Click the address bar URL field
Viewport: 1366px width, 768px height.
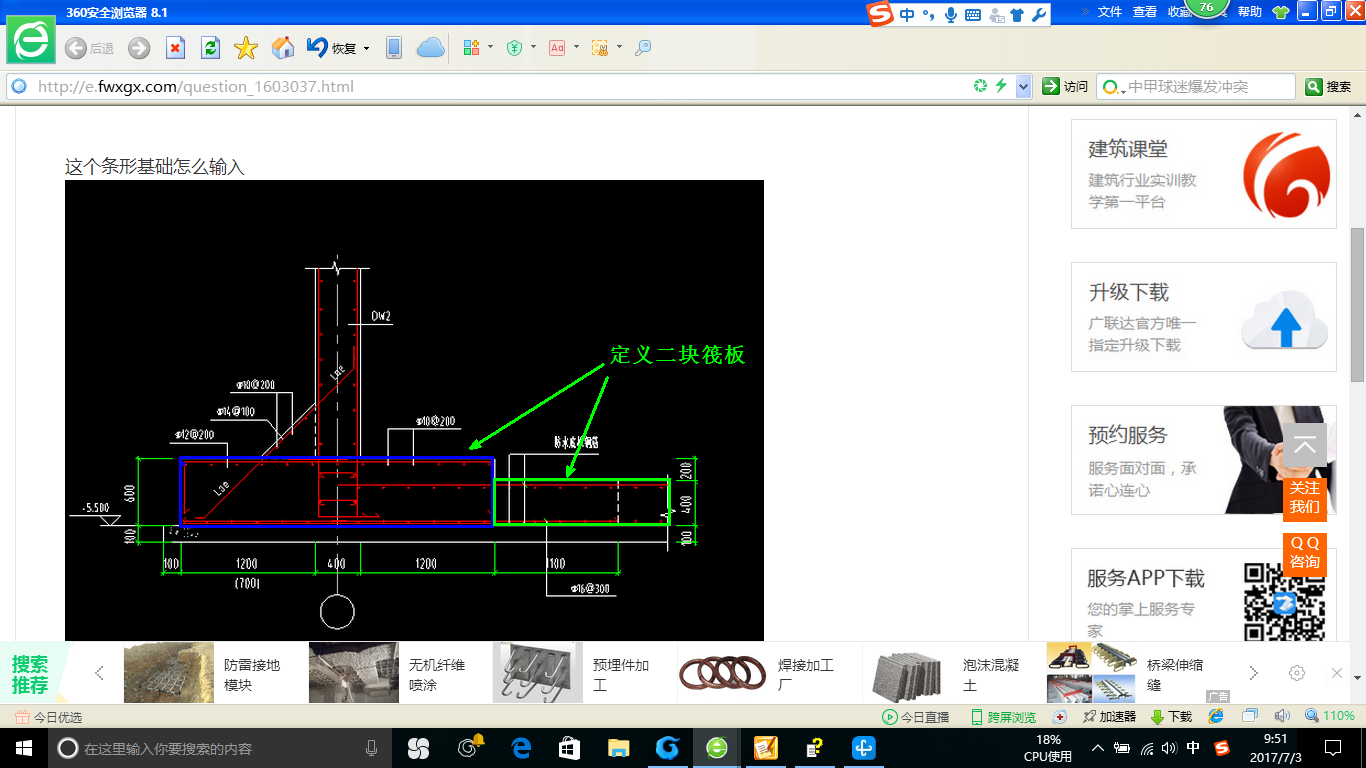pos(500,87)
